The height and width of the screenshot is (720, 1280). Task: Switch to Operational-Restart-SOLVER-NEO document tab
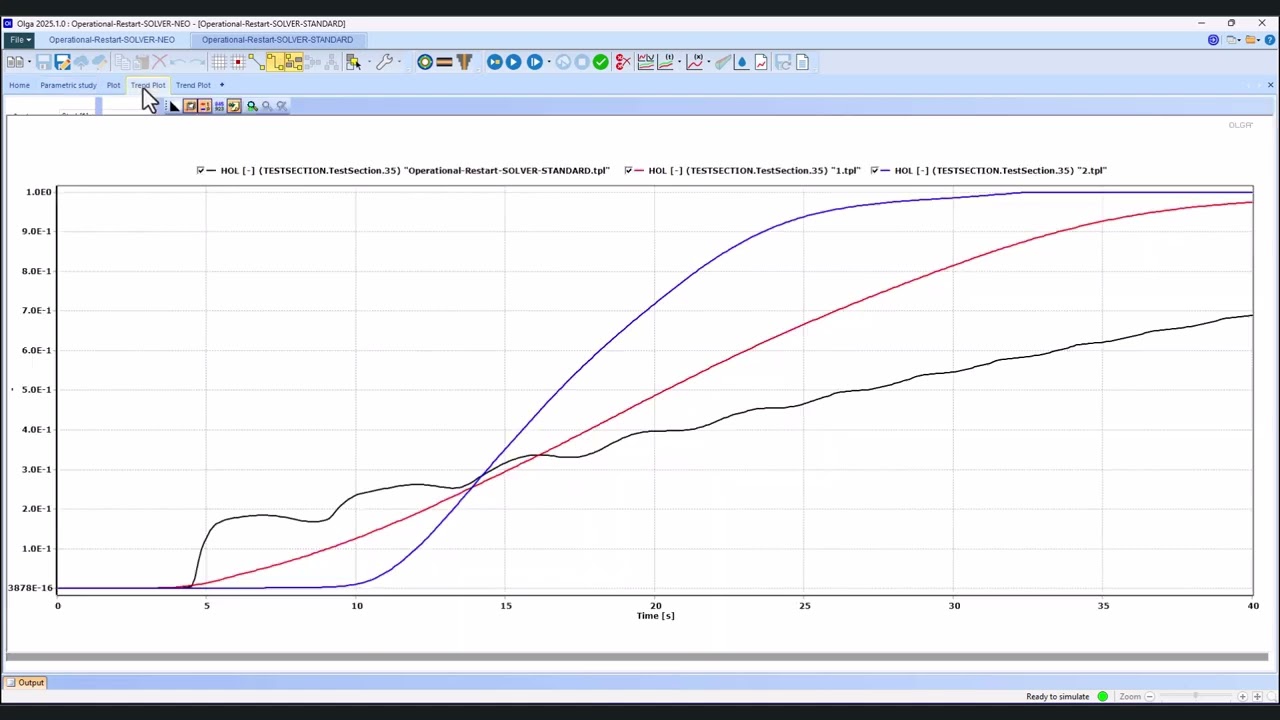pyautogui.click(x=112, y=40)
